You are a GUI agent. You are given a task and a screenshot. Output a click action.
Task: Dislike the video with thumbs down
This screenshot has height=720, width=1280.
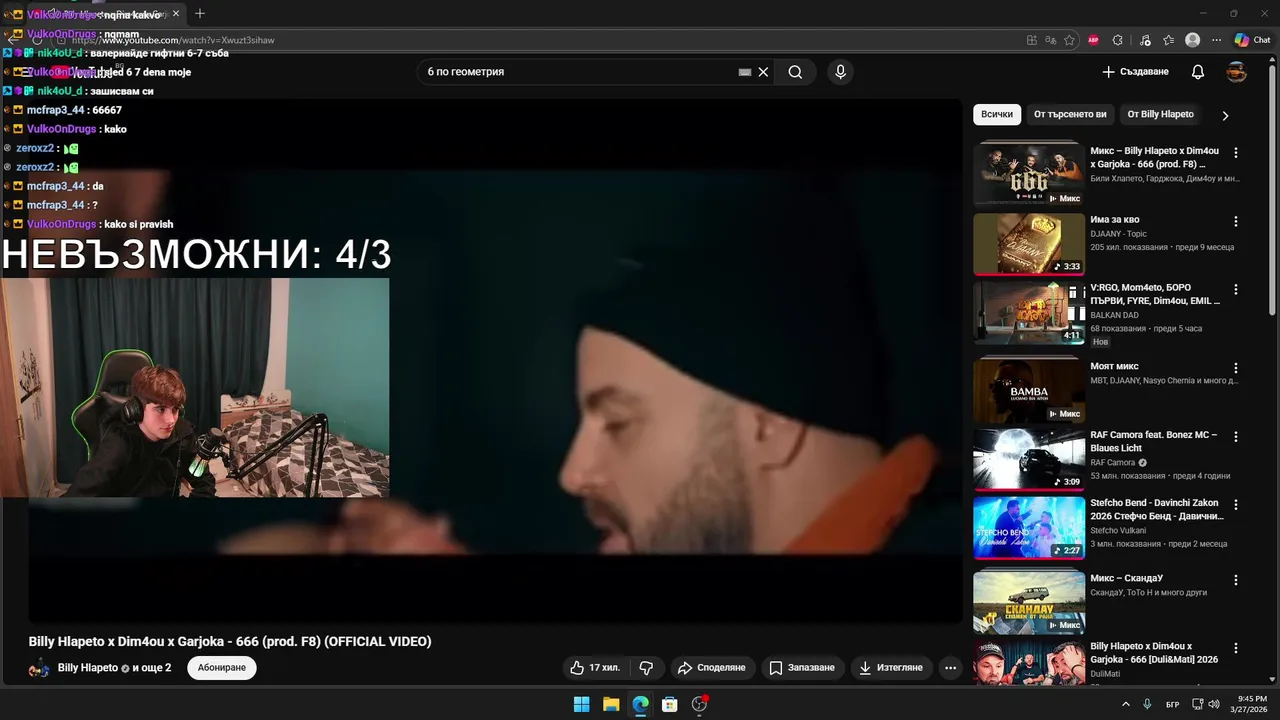coord(646,667)
